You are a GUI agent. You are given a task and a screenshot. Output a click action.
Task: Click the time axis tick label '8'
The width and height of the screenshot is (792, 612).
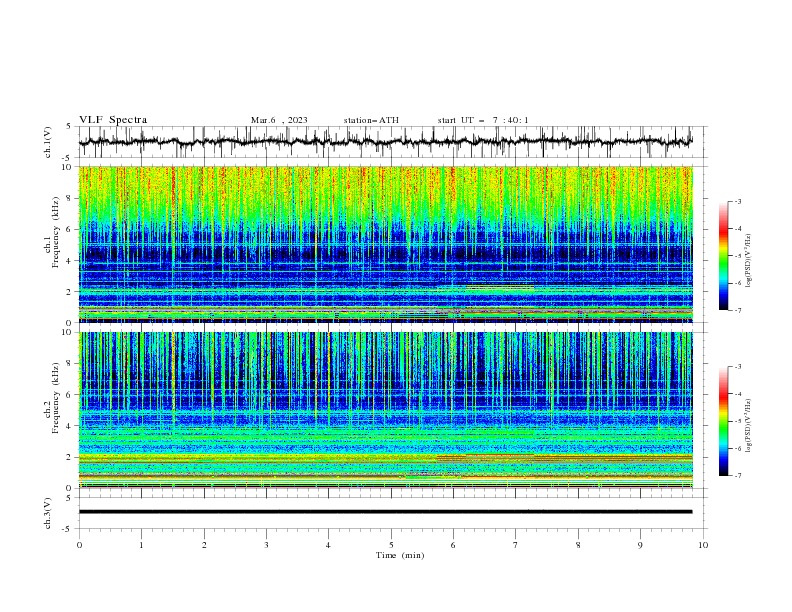point(578,545)
